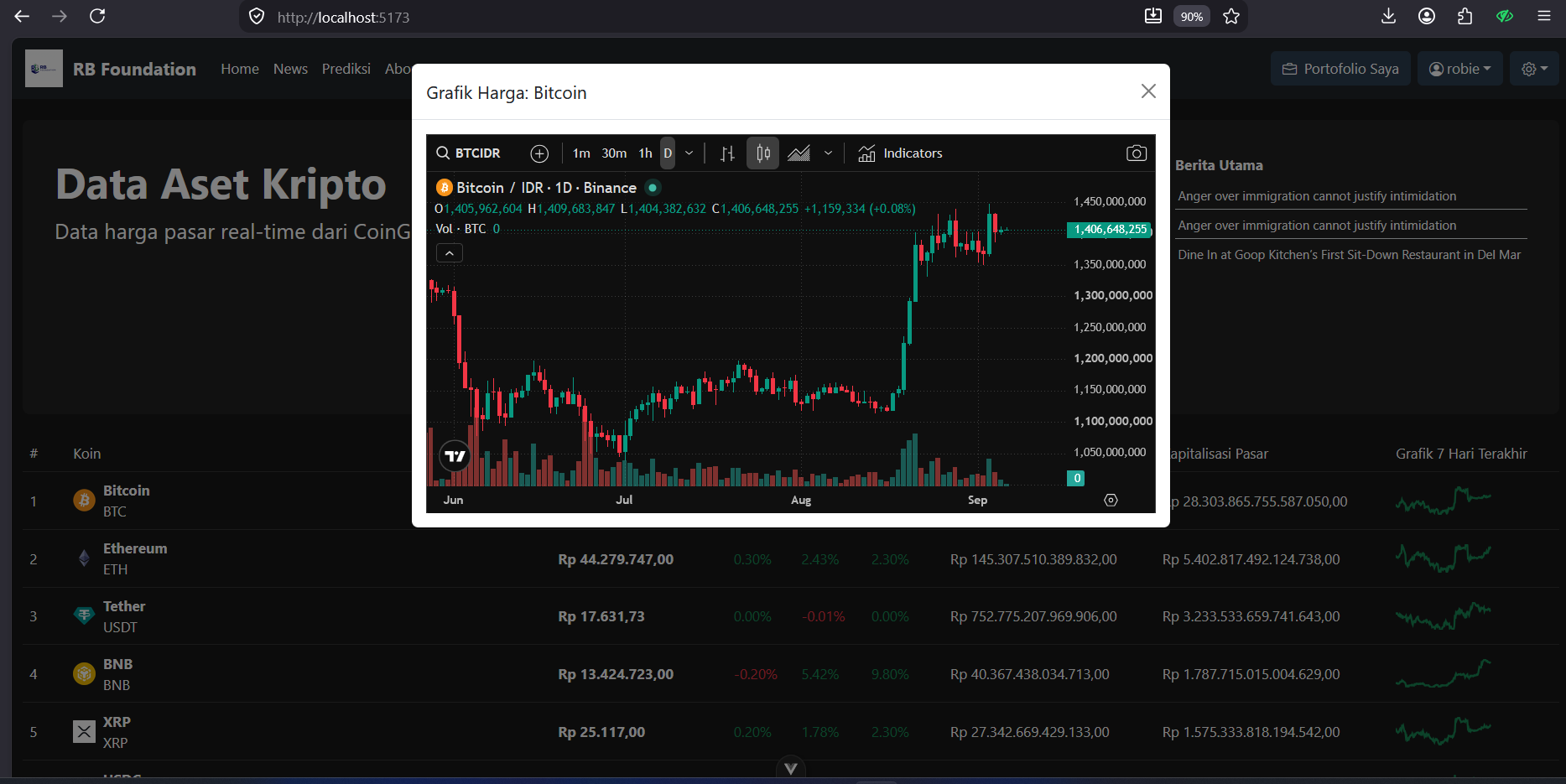
Task: Go back in browser
Action: pyautogui.click(x=22, y=16)
